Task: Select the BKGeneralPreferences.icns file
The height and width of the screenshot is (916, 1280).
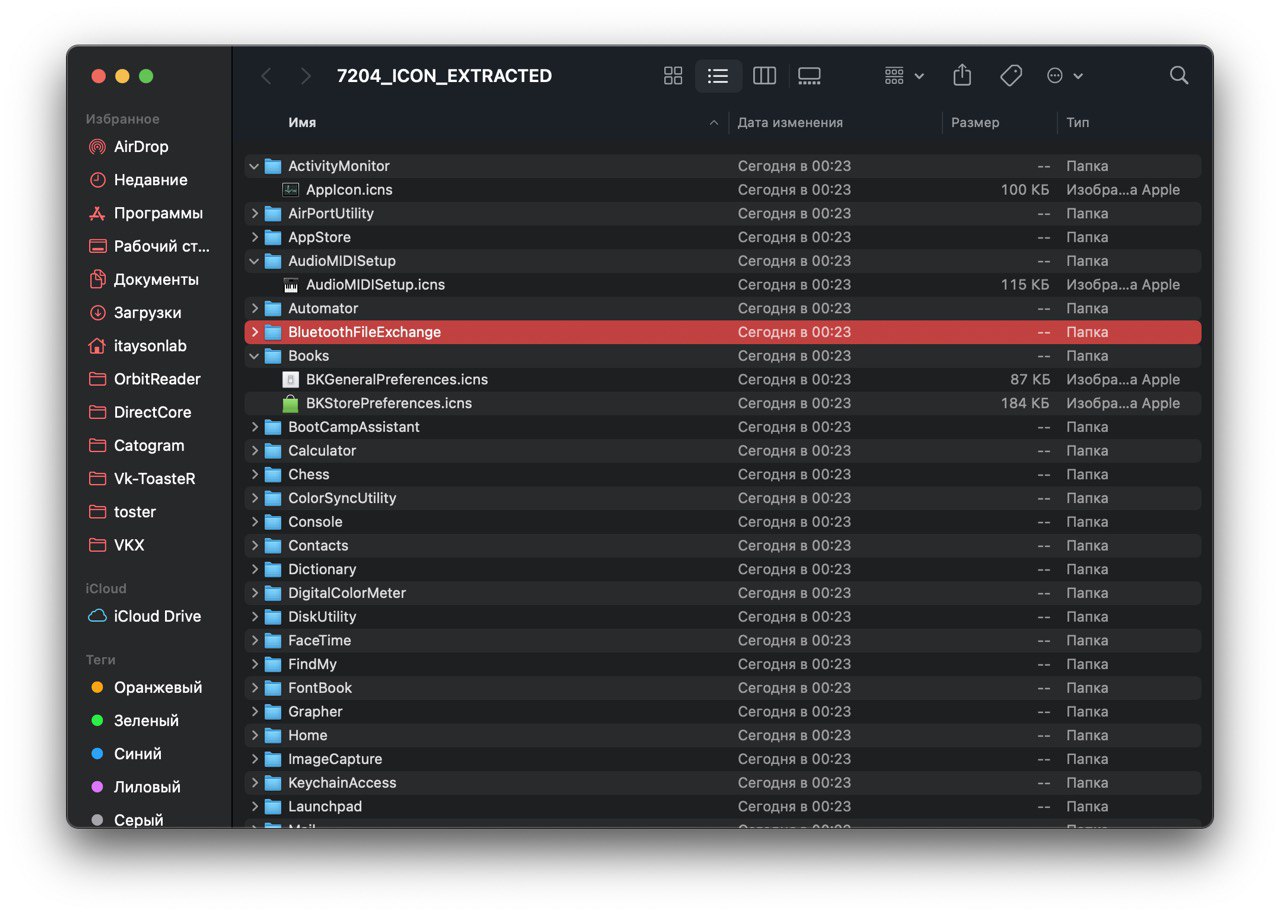Action: (x=723, y=380)
